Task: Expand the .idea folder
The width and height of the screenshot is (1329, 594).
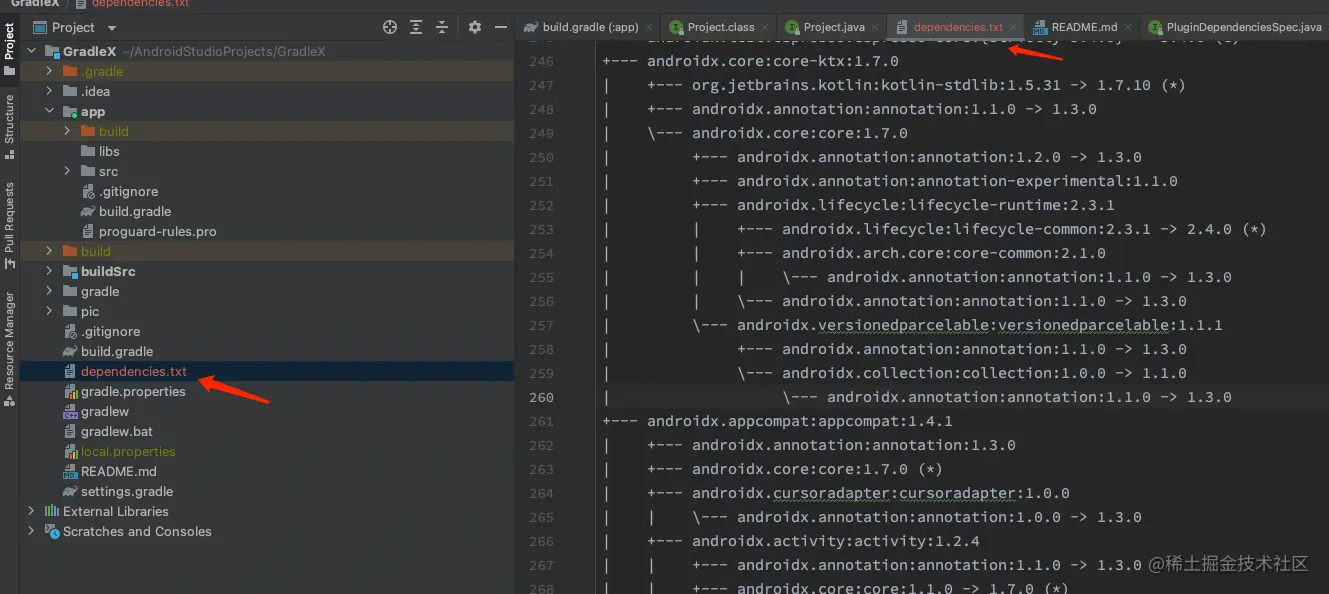Action: coord(49,91)
